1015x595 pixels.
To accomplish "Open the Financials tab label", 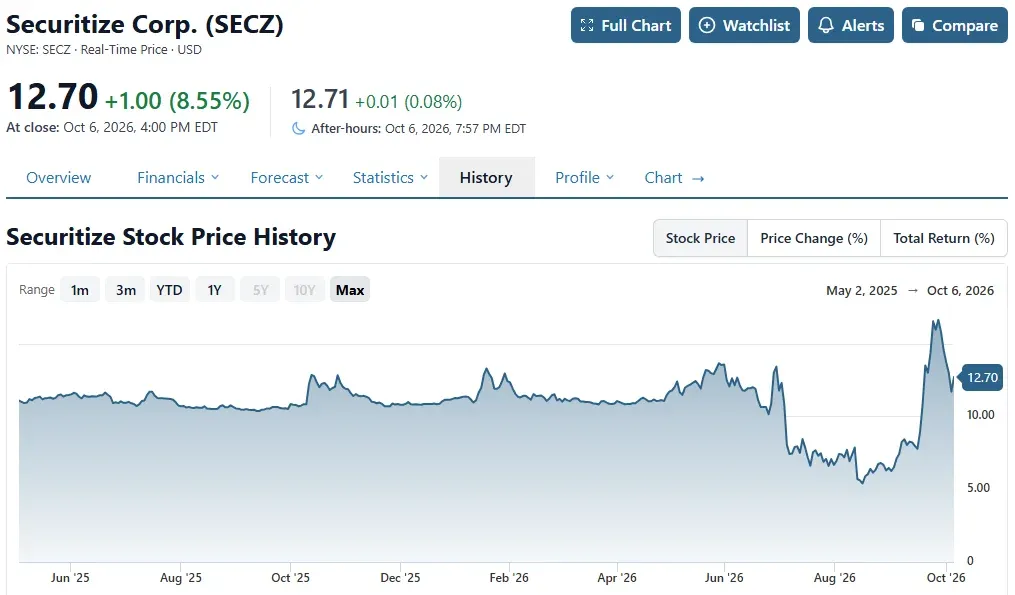I will pyautogui.click(x=171, y=177).
